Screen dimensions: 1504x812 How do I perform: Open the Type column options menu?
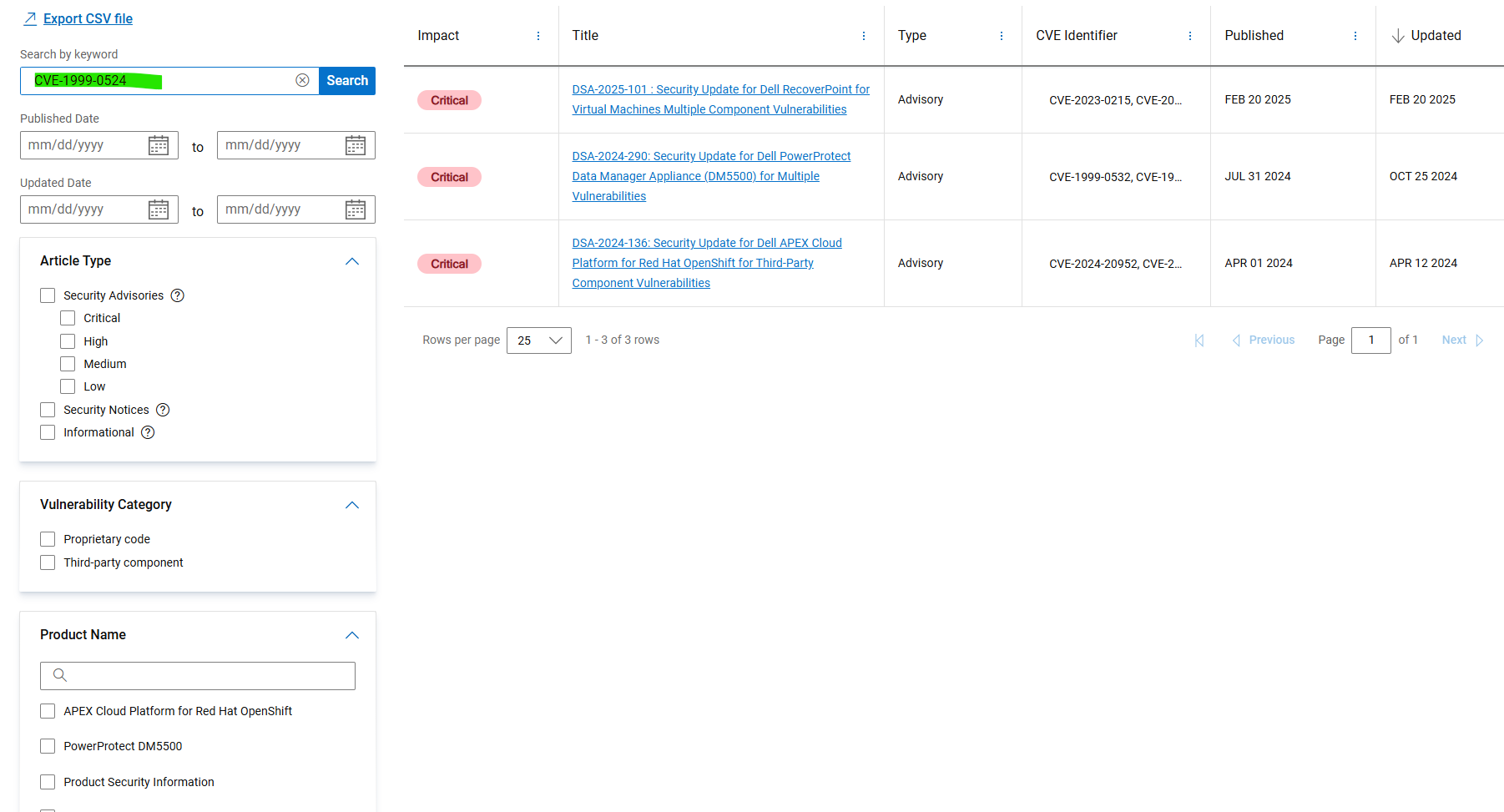(1002, 36)
